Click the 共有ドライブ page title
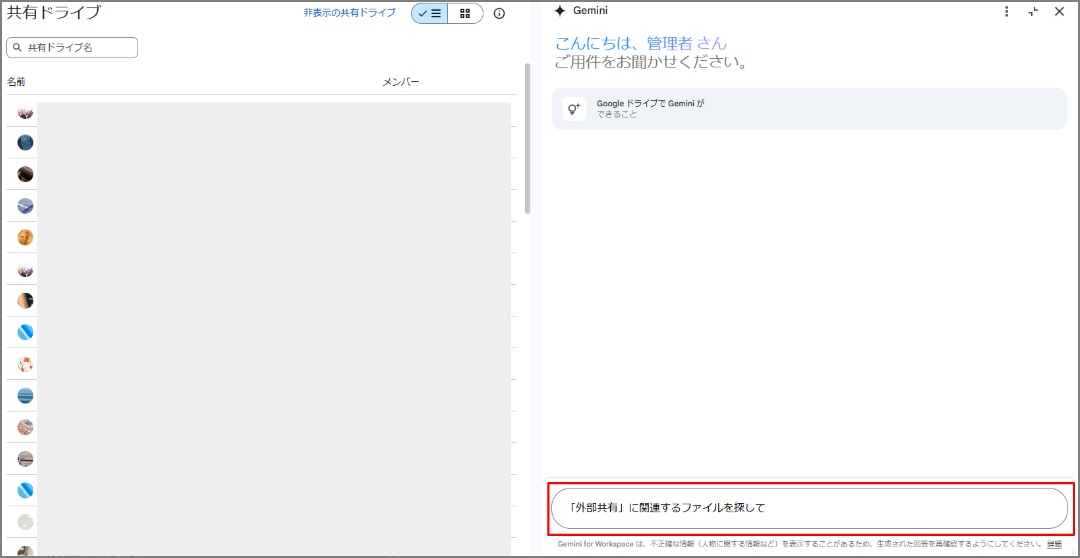This screenshot has height=558, width=1080. pos(54,12)
